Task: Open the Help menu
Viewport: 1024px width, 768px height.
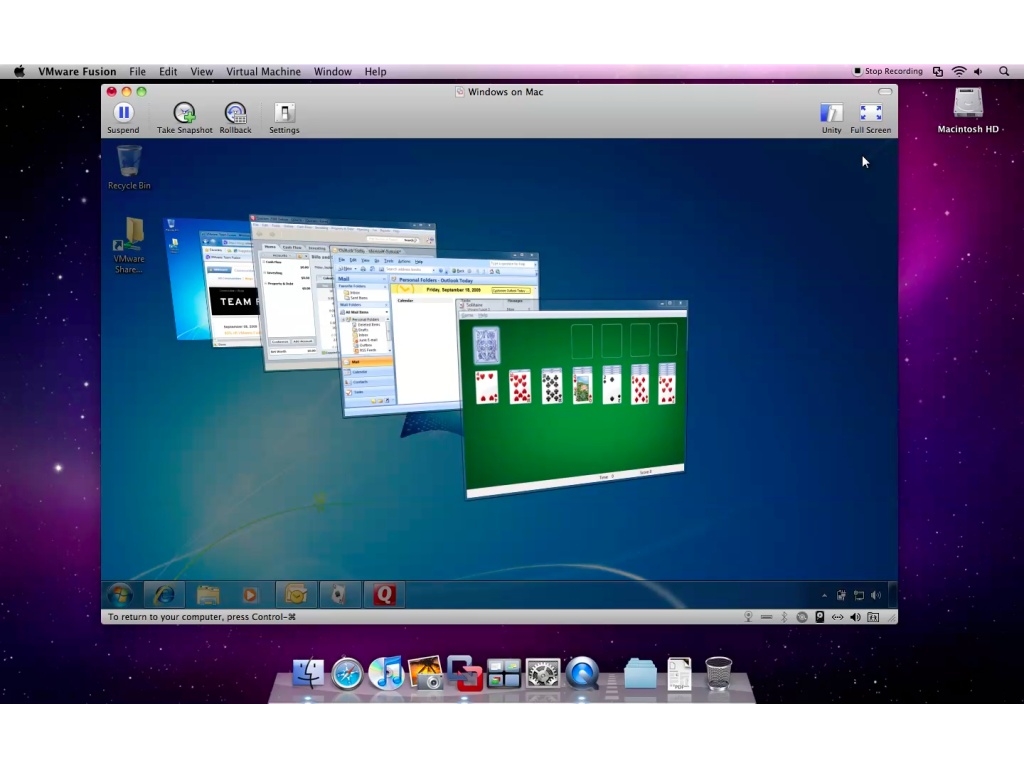Action: pyautogui.click(x=375, y=71)
